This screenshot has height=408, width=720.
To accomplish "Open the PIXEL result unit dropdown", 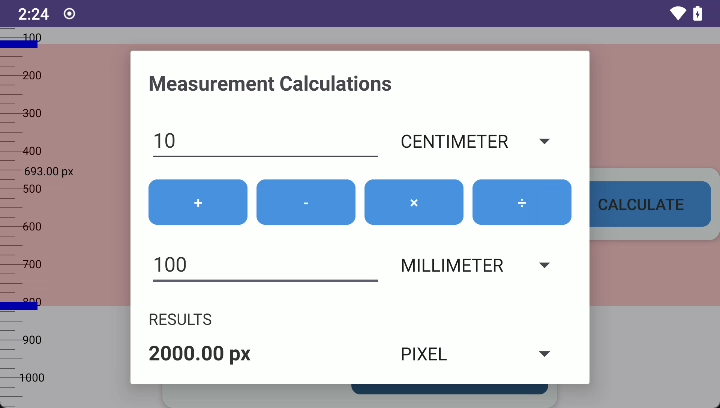I will (475, 354).
